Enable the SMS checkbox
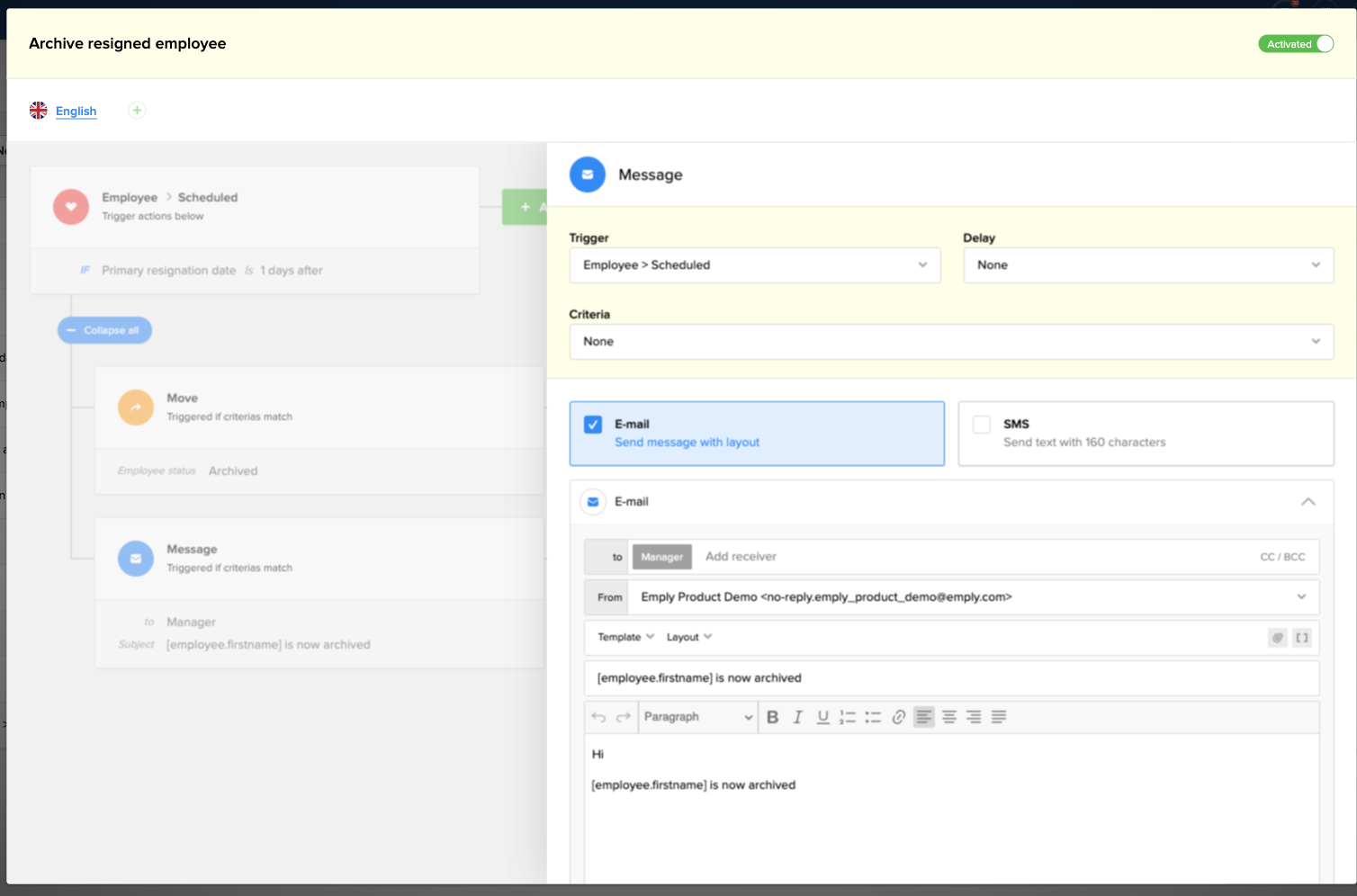1357x896 pixels. [x=982, y=425]
